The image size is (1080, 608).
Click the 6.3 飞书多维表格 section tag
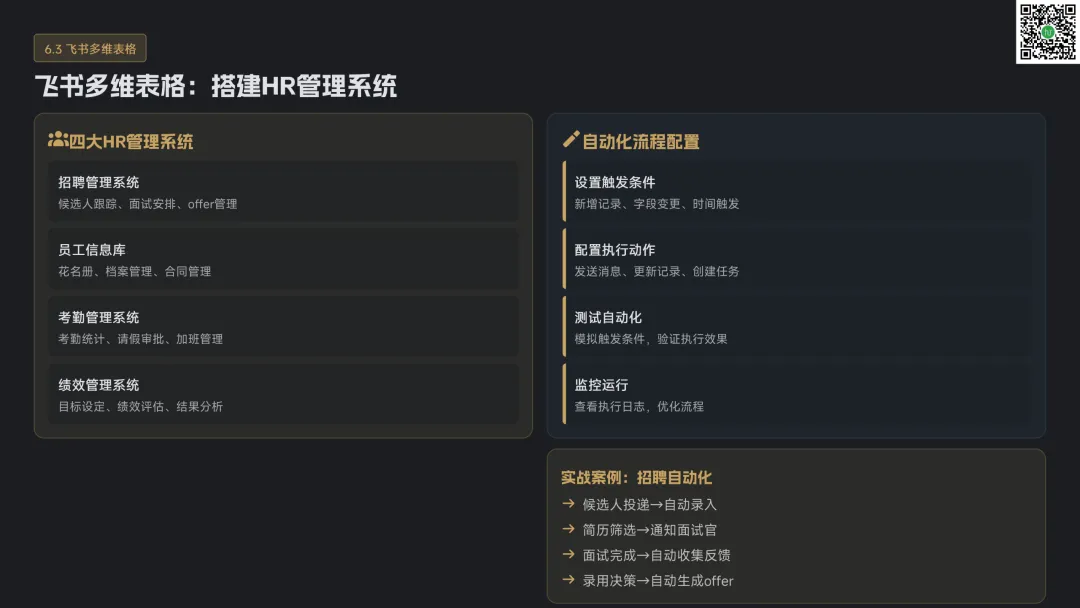(90, 48)
